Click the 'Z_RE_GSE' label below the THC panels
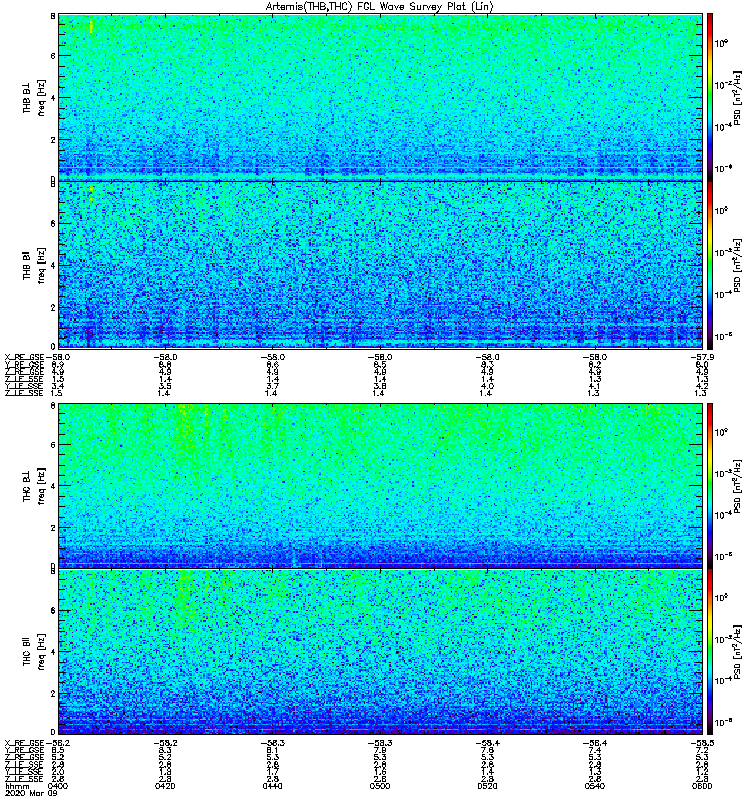The height and width of the screenshot is (800, 750). pos(24,758)
